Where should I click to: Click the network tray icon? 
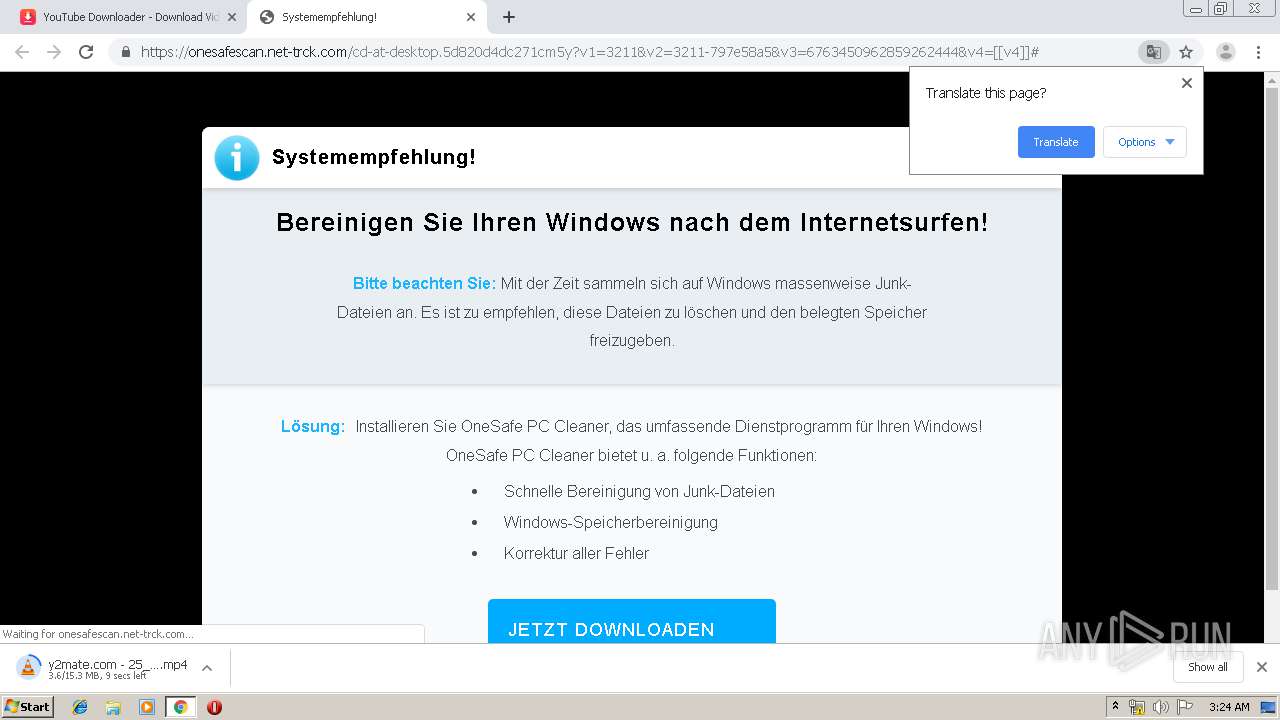(1137, 707)
